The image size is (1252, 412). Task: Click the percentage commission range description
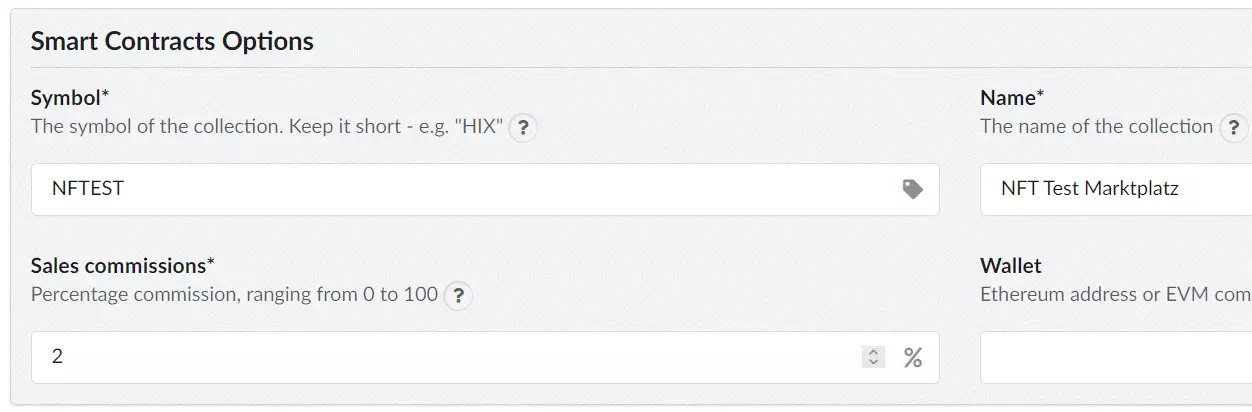click(235, 295)
